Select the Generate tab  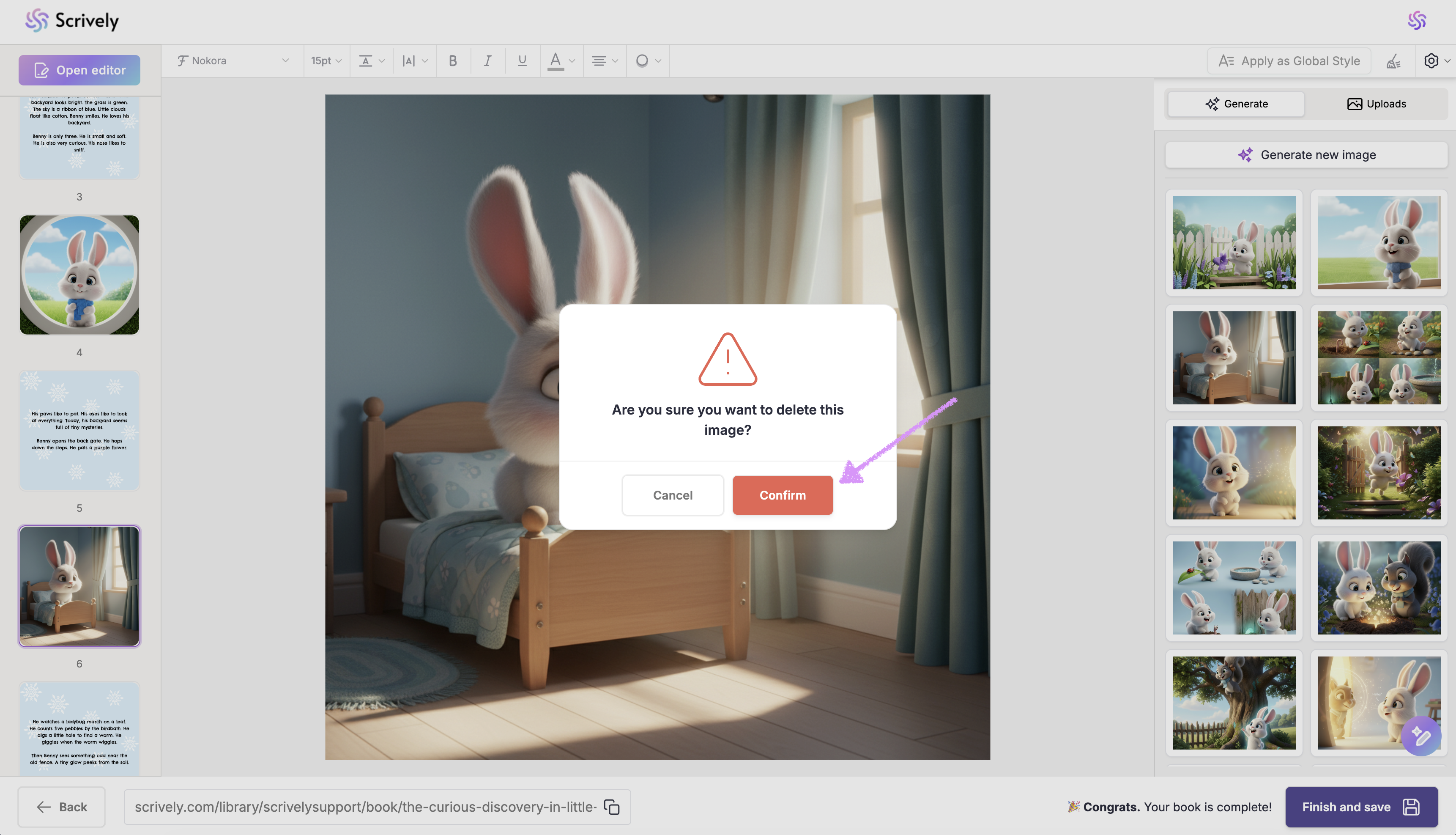[1236, 104]
